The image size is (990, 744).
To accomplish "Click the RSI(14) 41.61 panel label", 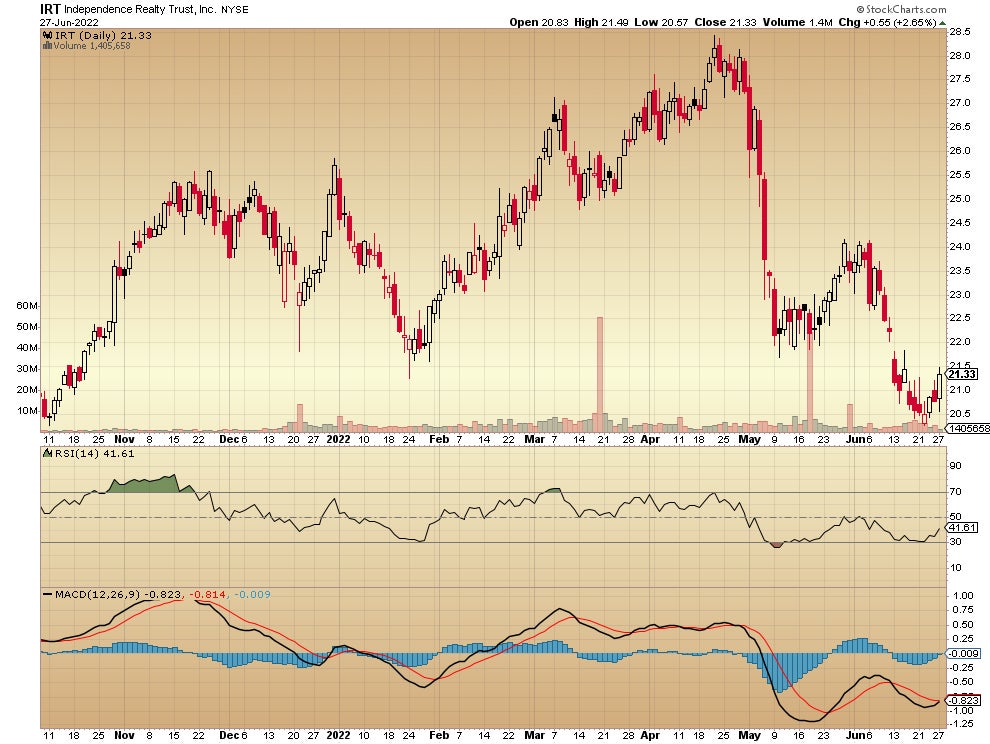I will click(x=94, y=453).
